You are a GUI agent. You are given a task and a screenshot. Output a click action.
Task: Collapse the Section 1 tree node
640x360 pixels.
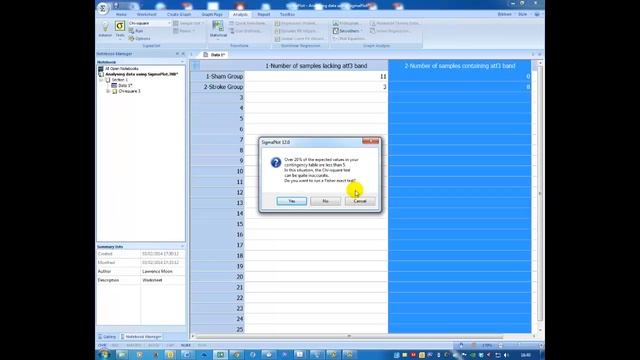tap(101, 80)
